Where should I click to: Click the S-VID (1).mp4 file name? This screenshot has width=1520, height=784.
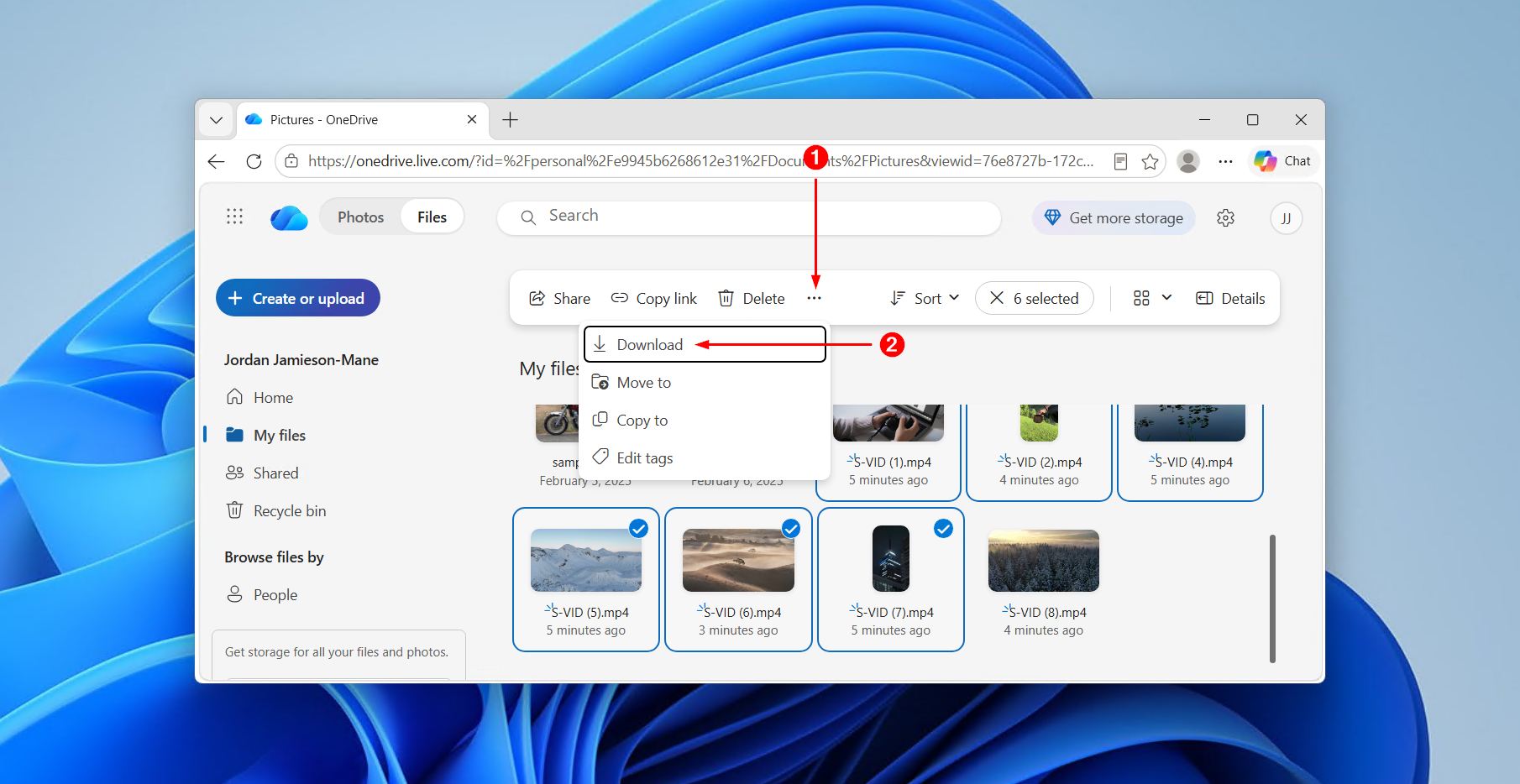tap(893, 462)
